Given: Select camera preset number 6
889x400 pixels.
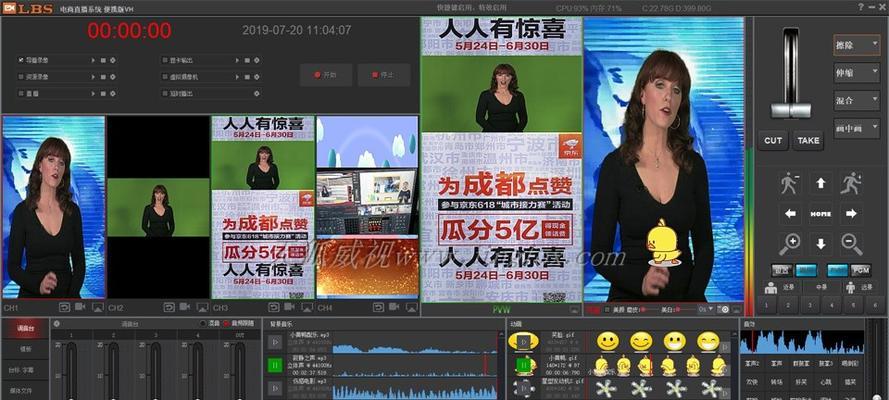Looking at the screenshot, I should [x=875, y=305].
